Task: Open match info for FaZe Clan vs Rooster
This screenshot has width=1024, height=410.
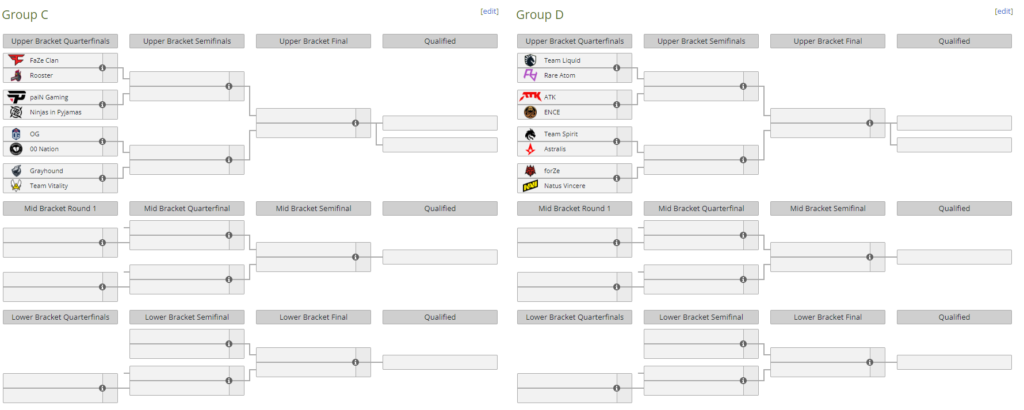Action: (103, 68)
